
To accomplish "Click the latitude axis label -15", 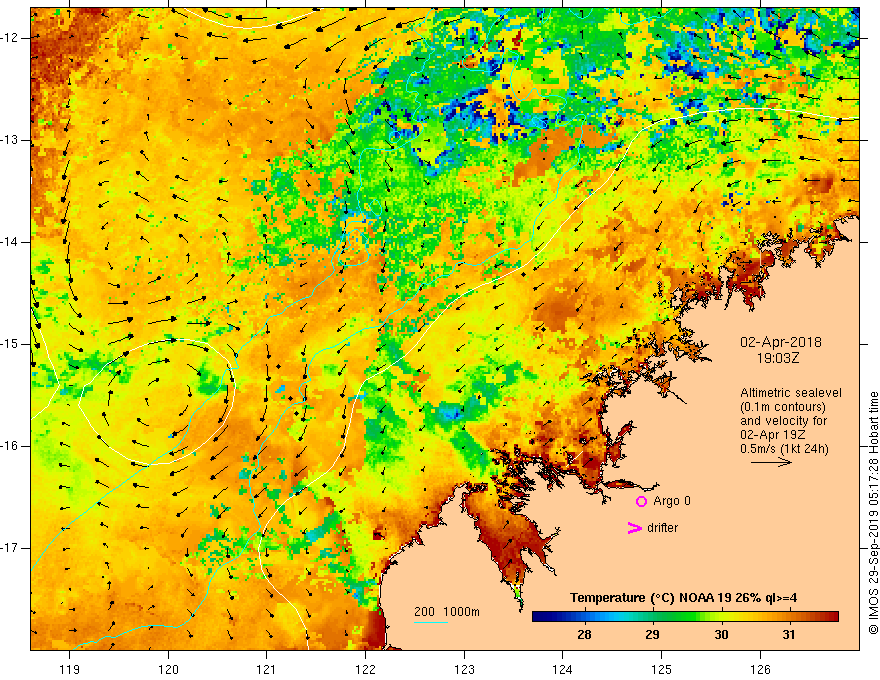I will (x=10, y=344).
